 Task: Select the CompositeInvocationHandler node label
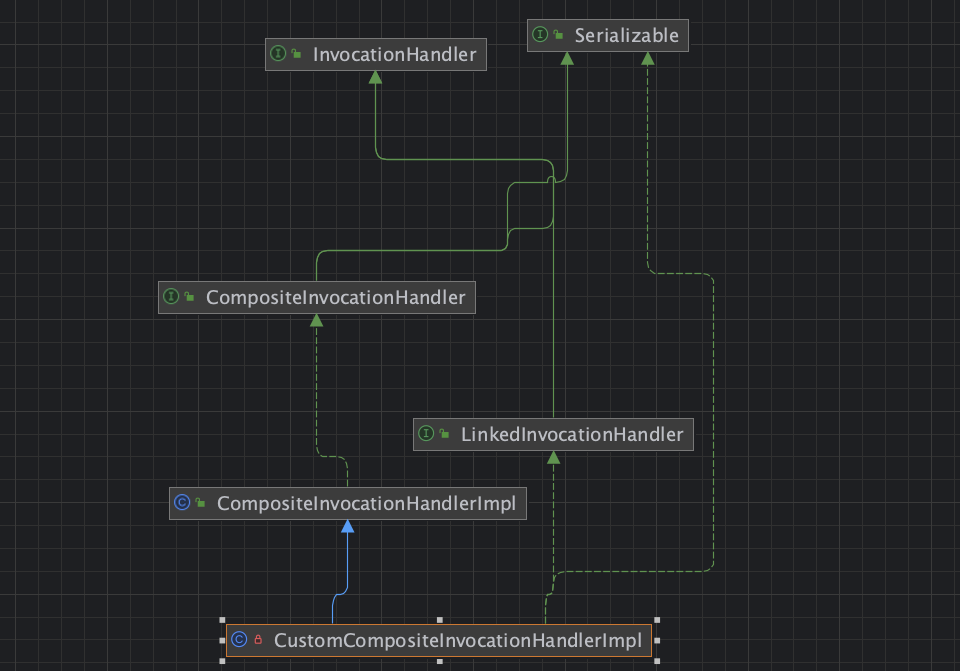coord(335,297)
